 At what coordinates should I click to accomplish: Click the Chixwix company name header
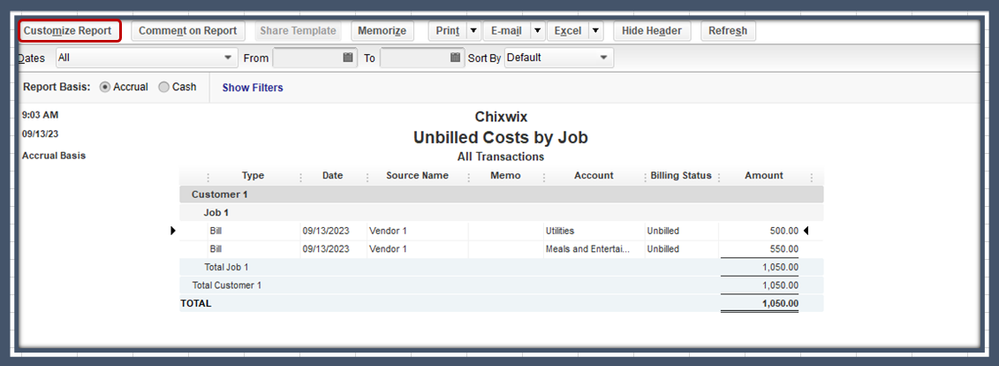point(501,117)
